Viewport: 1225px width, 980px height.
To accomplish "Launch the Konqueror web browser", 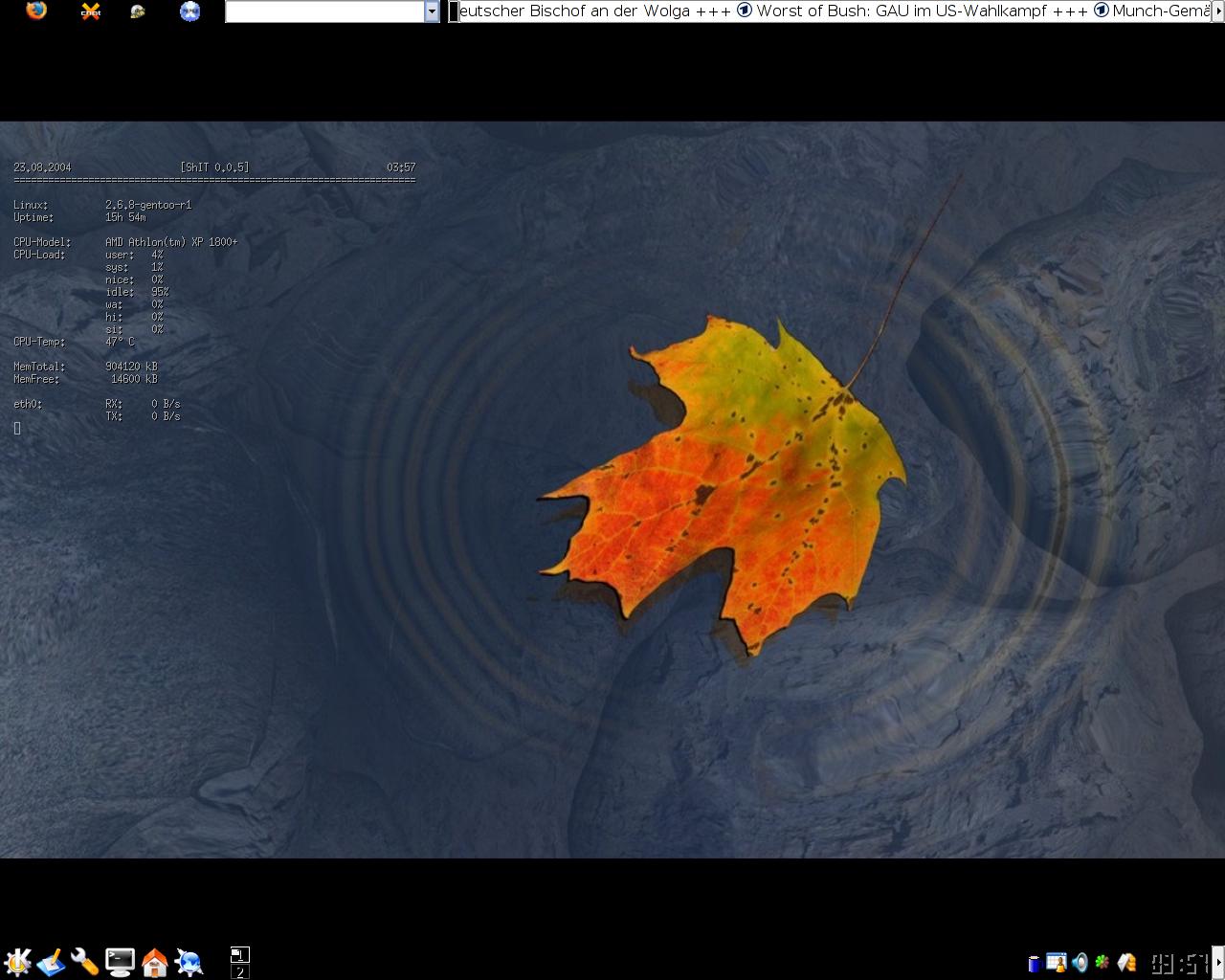I will pyautogui.click(x=189, y=961).
